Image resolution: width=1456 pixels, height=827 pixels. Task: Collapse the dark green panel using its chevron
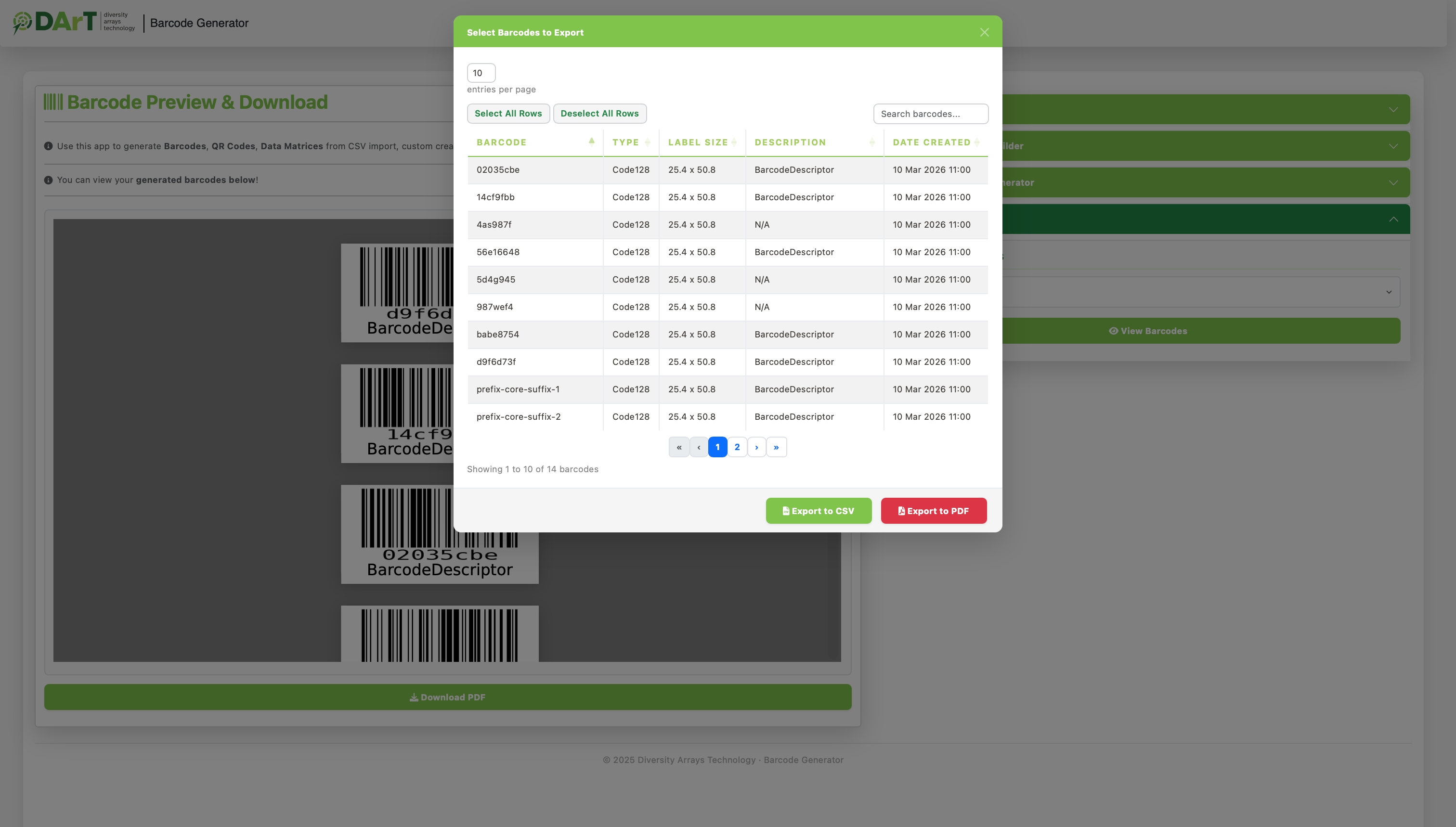click(1393, 219)
